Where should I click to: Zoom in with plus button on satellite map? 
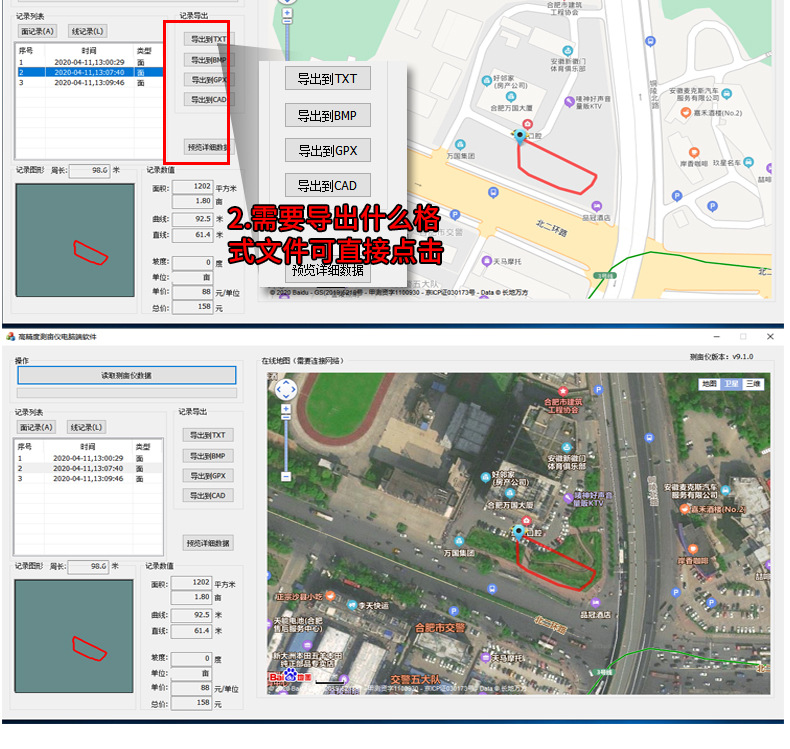[286, 408]
